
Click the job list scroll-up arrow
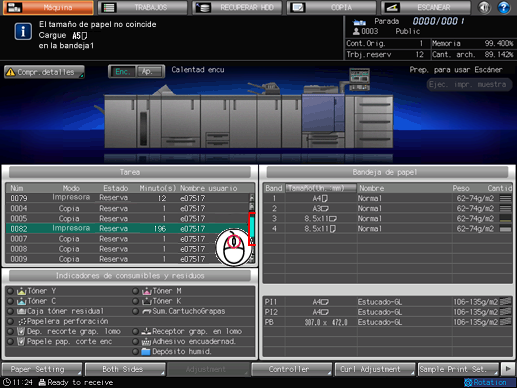(252, 197)
